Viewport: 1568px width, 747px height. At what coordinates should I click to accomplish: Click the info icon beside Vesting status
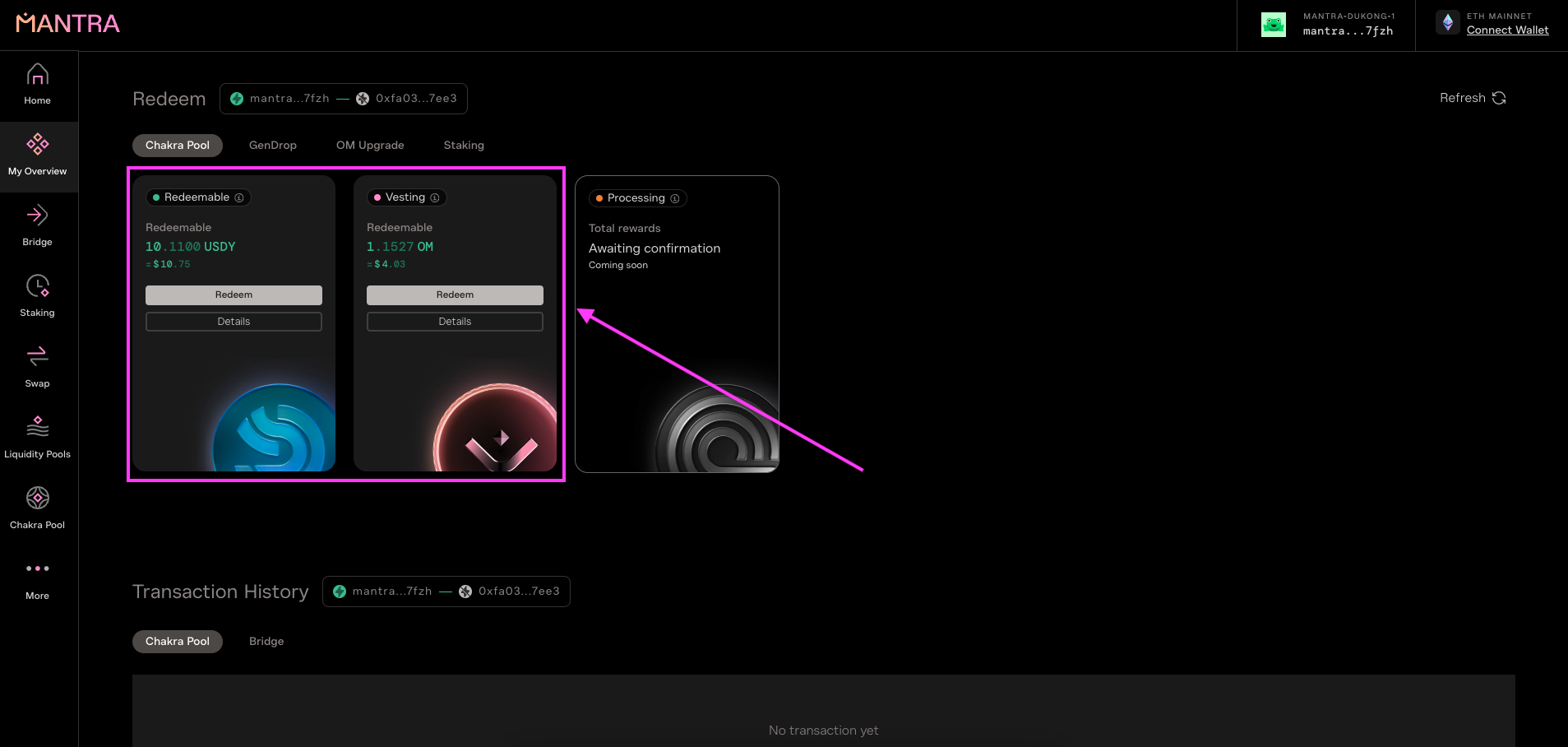point(435,197)
